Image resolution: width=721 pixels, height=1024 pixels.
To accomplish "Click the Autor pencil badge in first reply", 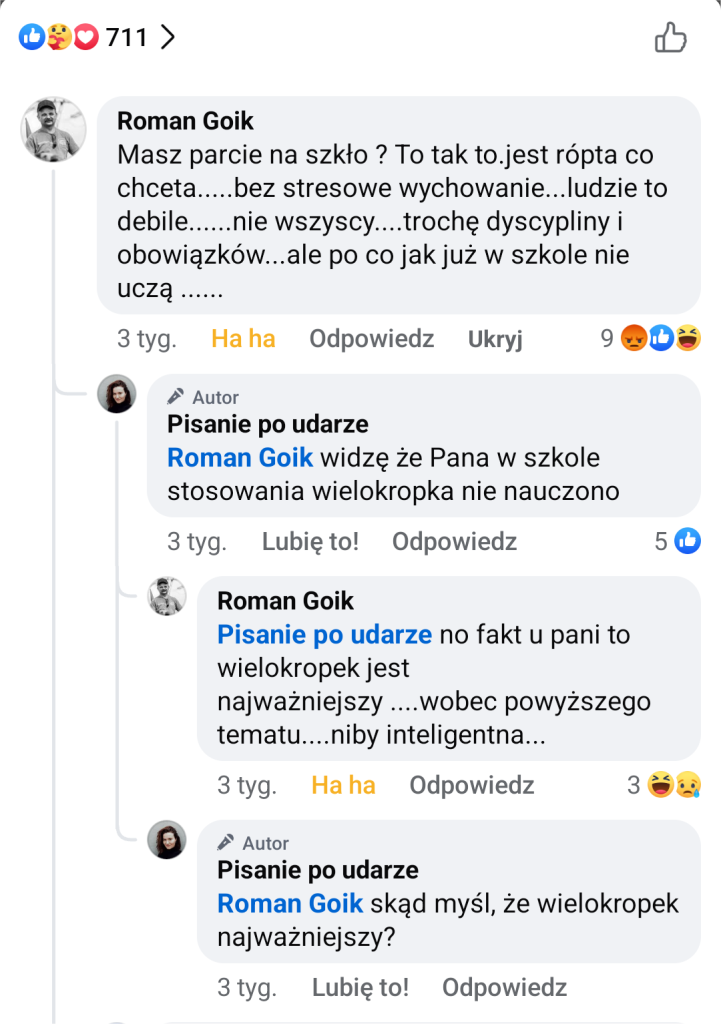I will pyautogui.click(x=203, y=397).
